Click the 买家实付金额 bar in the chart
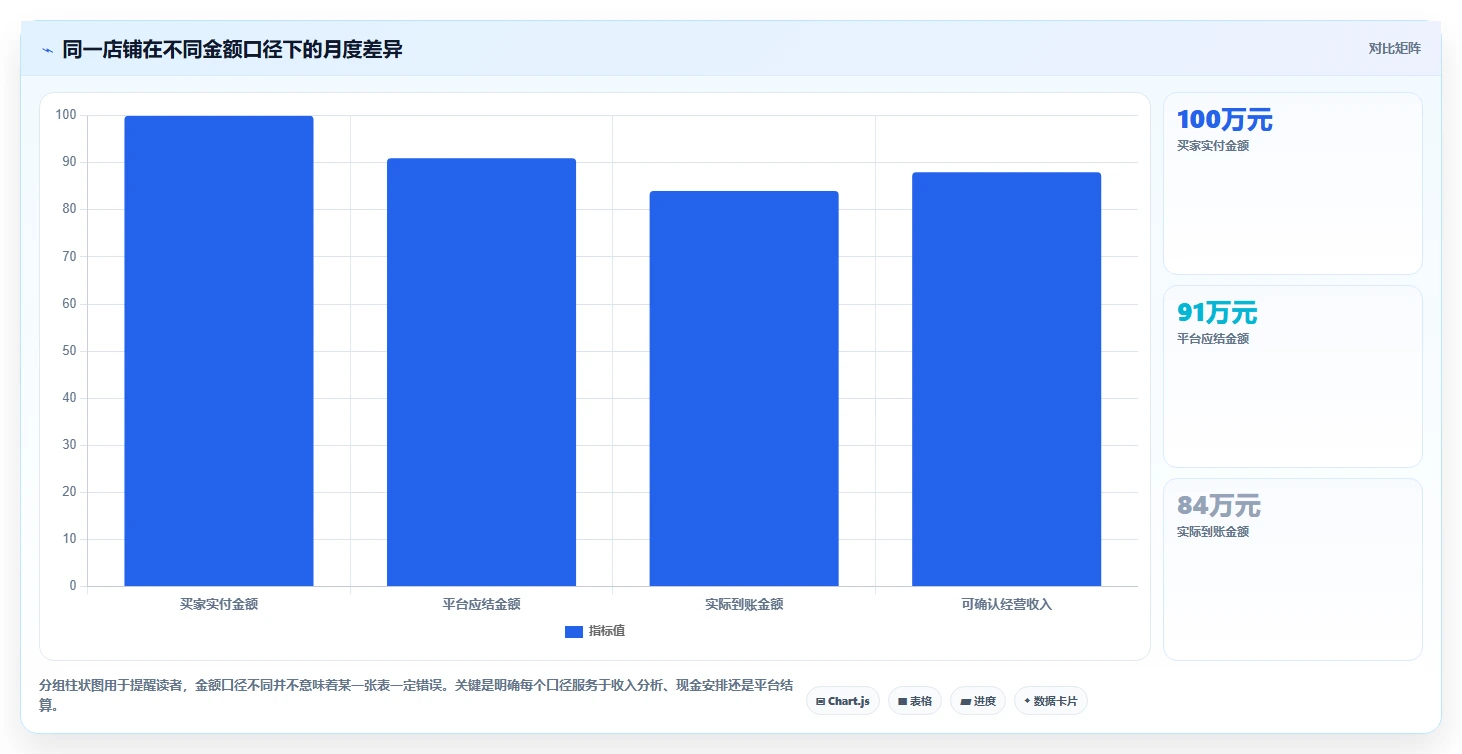The image size is (1462, 754). 219,351
